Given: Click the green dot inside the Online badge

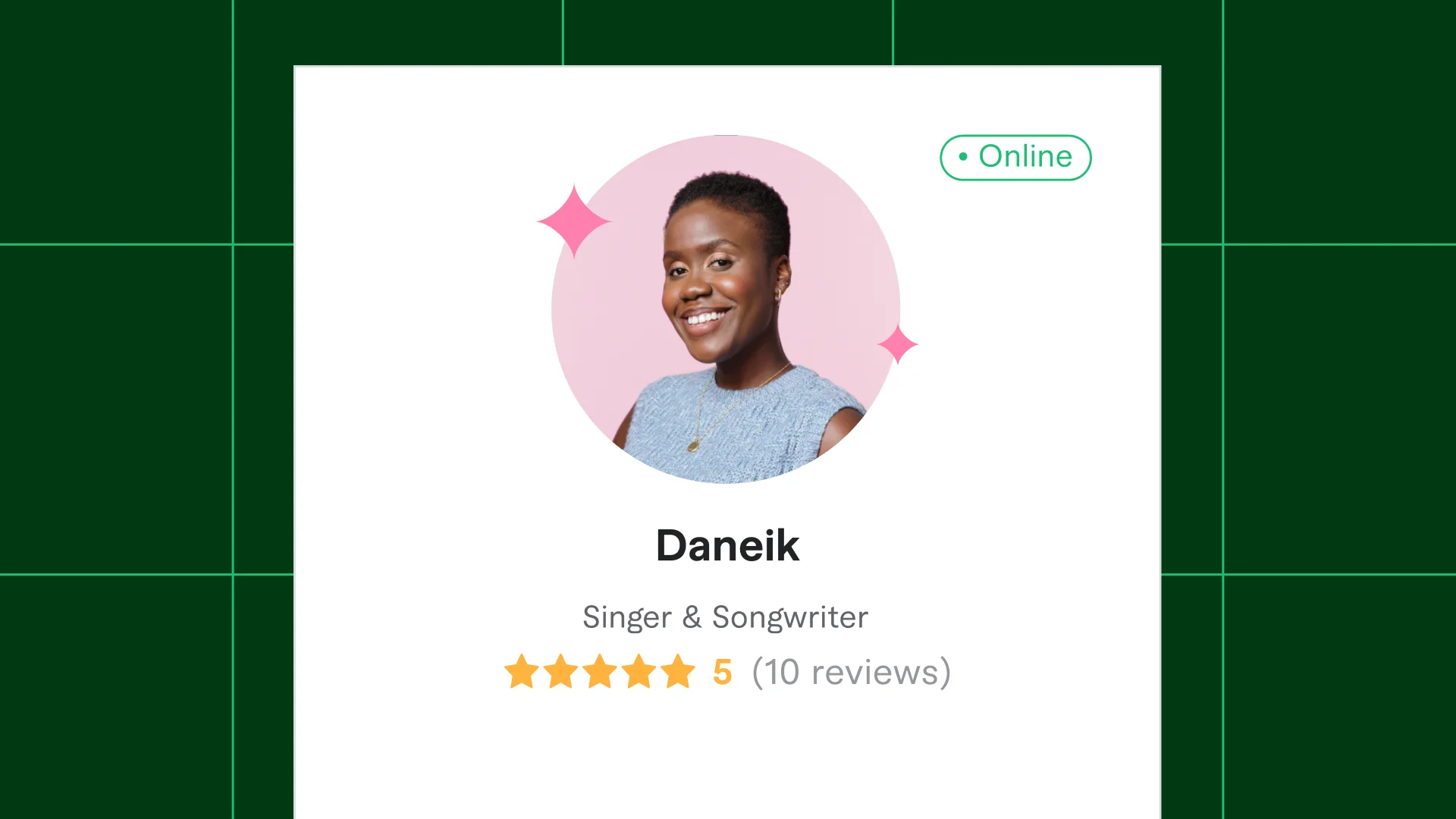Looking at the screenshot, I should [963, 157].
